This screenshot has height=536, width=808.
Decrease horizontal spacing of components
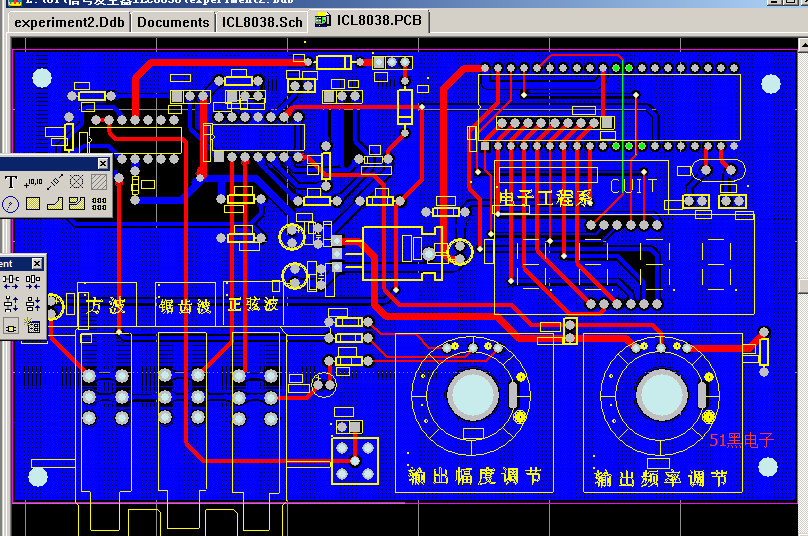[x=33, y=283]
